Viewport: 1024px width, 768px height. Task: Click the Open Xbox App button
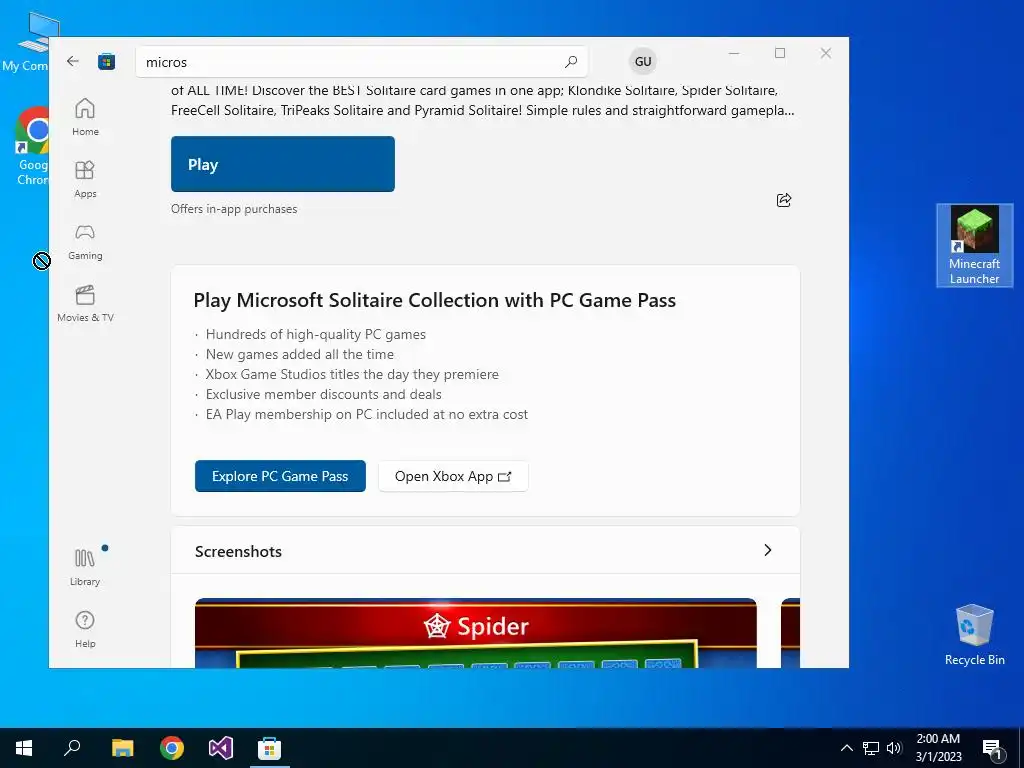[453, 476]
